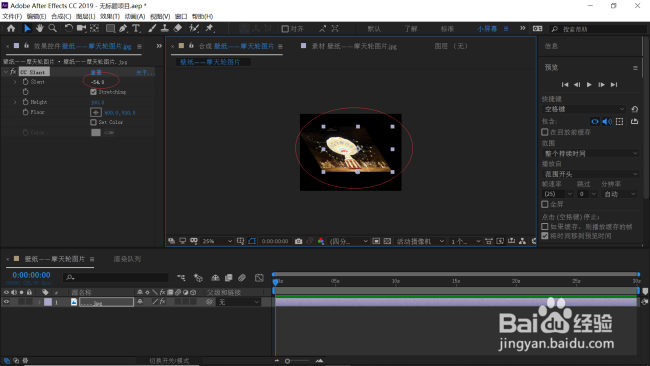Screen dimensions: 650x366
Task: Open the 整个持续时间 range dropdown
Action: [x=590, y=154]
